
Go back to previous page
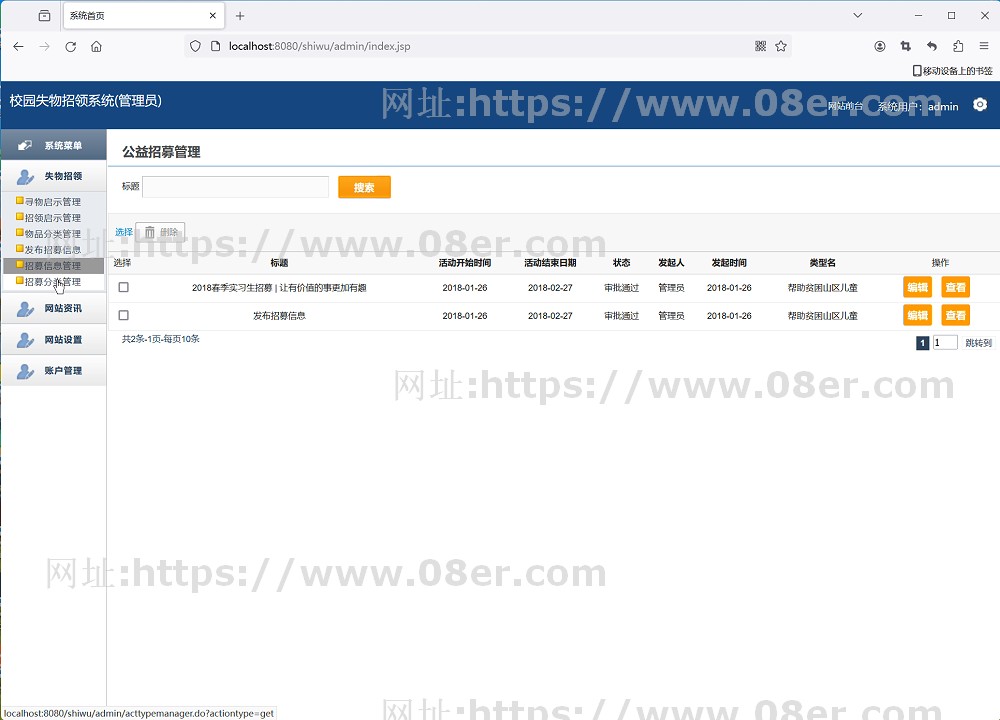point(18,46)
